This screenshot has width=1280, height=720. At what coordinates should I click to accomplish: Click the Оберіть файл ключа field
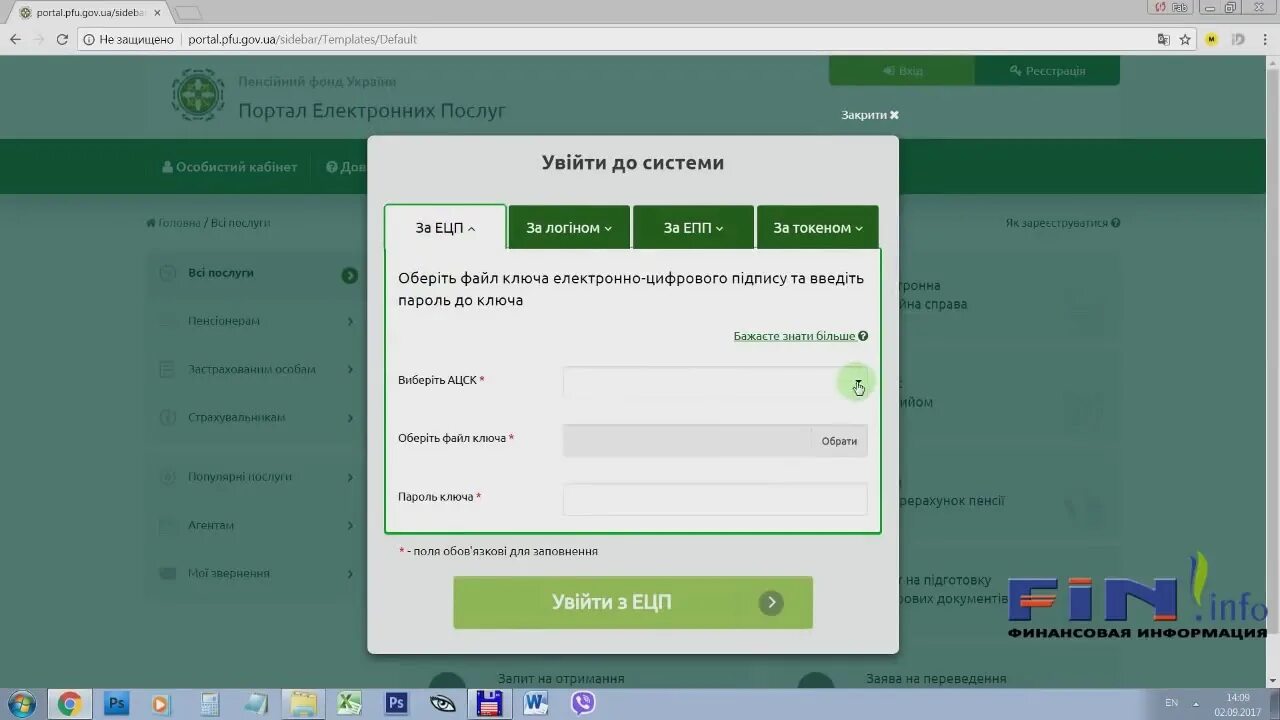[x=687, y=441]
